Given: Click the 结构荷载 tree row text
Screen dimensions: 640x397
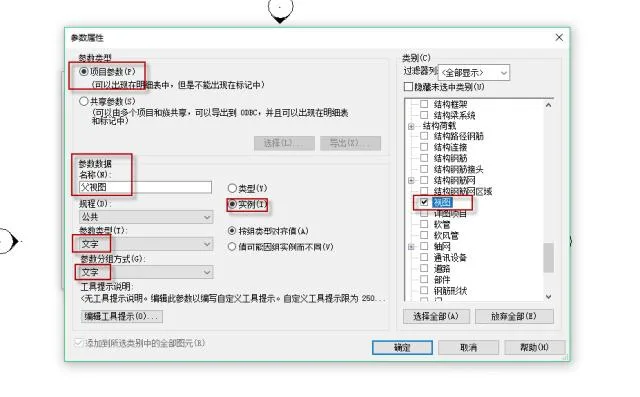Looking at the screenshot, I should point(439,126).
